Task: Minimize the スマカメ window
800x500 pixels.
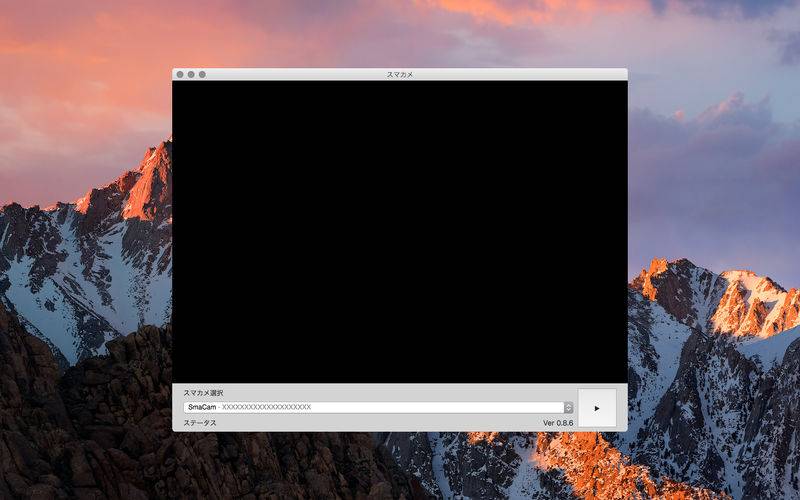Action: pyautogui.click(x=191, y=74)
